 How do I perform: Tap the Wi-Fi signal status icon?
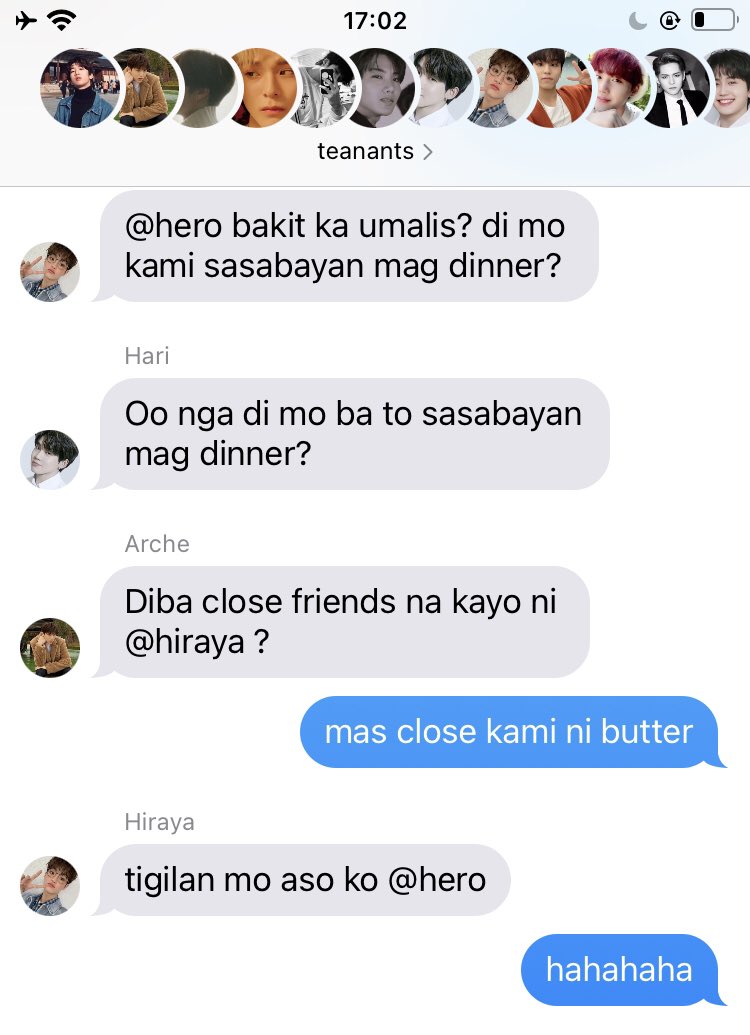pos(61,20)
